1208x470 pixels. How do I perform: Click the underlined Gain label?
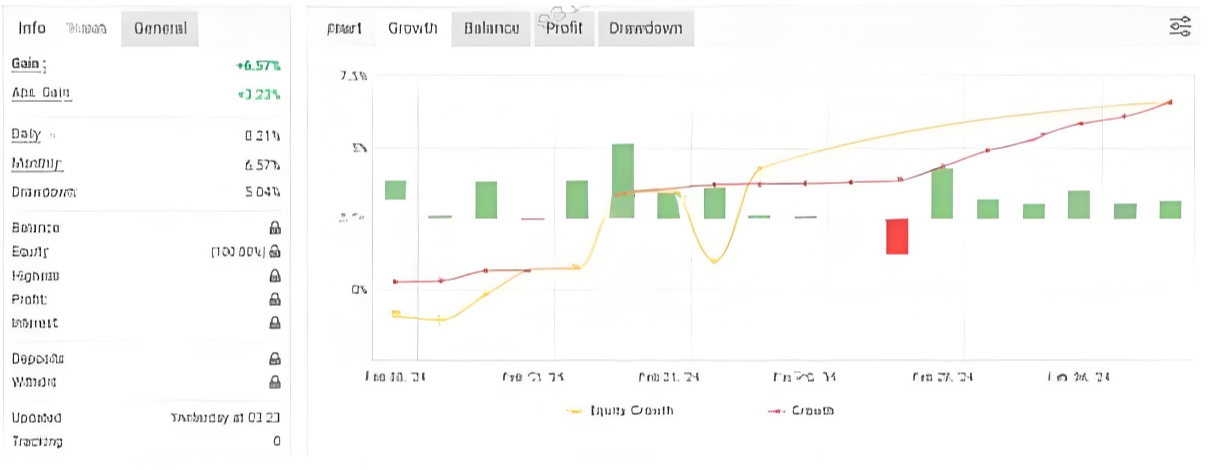click(x=28, y=63)
